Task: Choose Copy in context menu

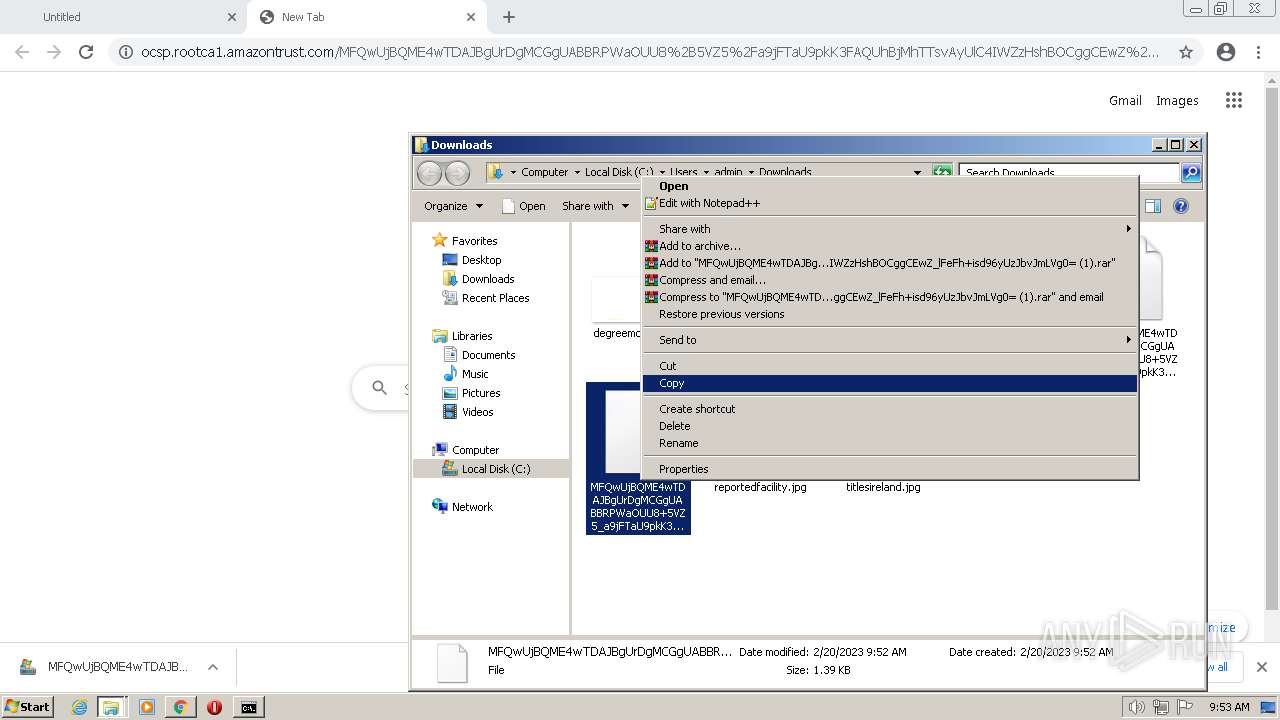Action: [890, 383]
